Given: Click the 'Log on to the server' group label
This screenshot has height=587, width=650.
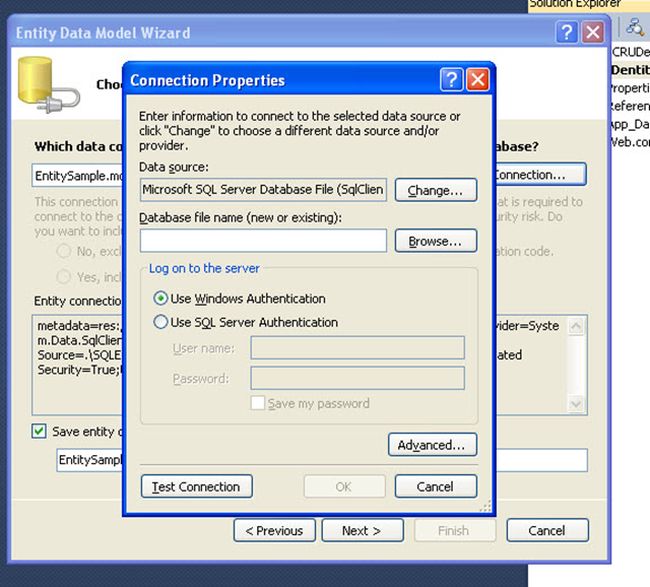Looking at the screenshot, I should [204, 268].
